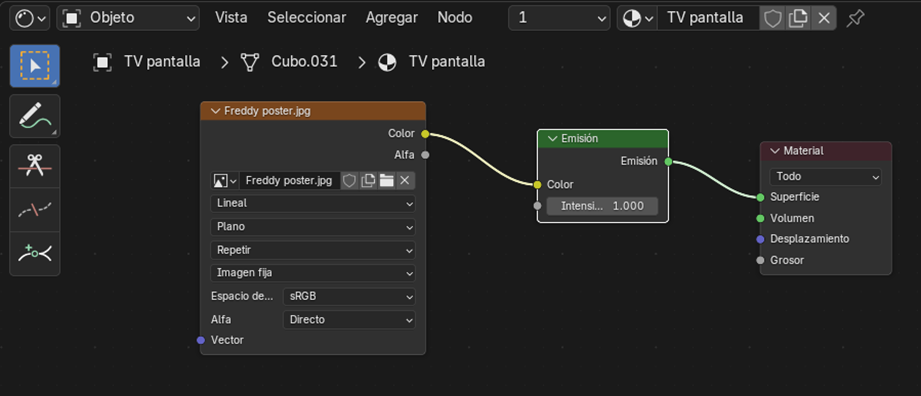Unlink the TV pantalla material

click(824, 19)
